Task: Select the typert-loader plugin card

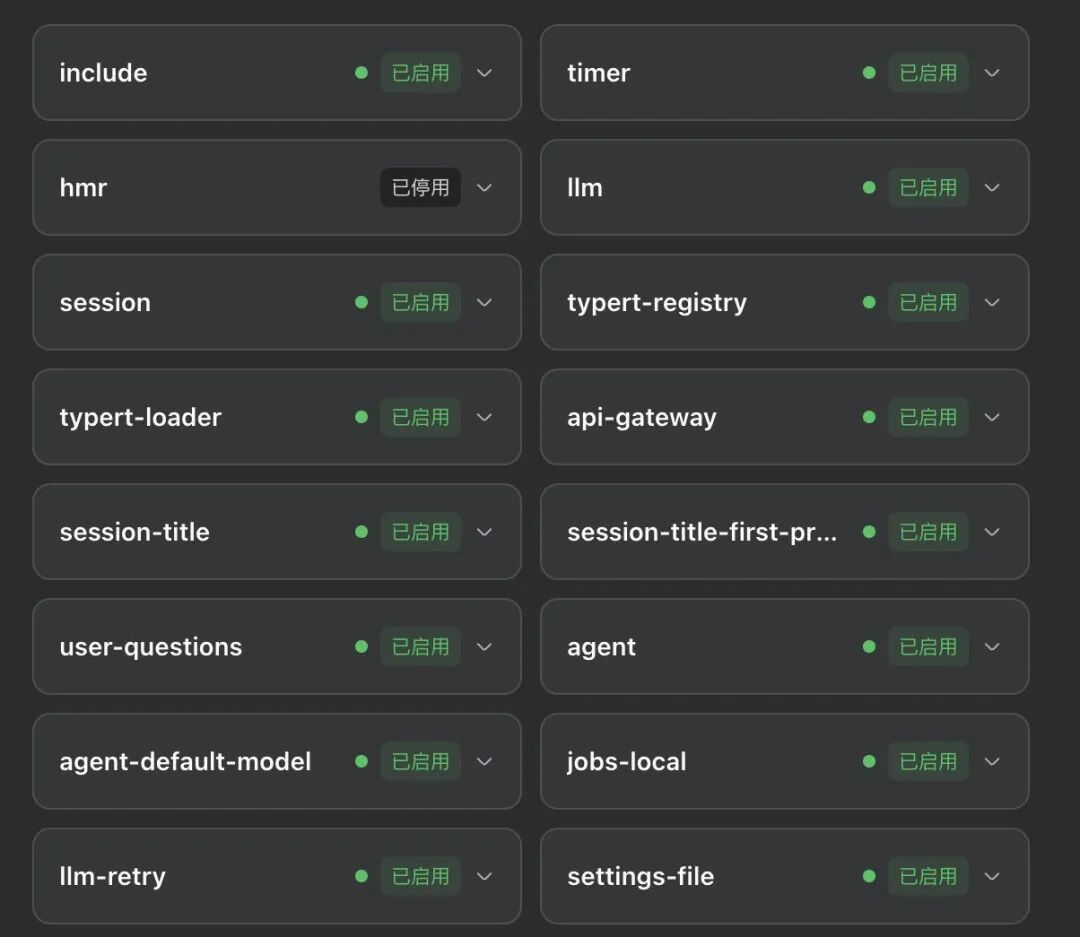Action: point(277,417)
